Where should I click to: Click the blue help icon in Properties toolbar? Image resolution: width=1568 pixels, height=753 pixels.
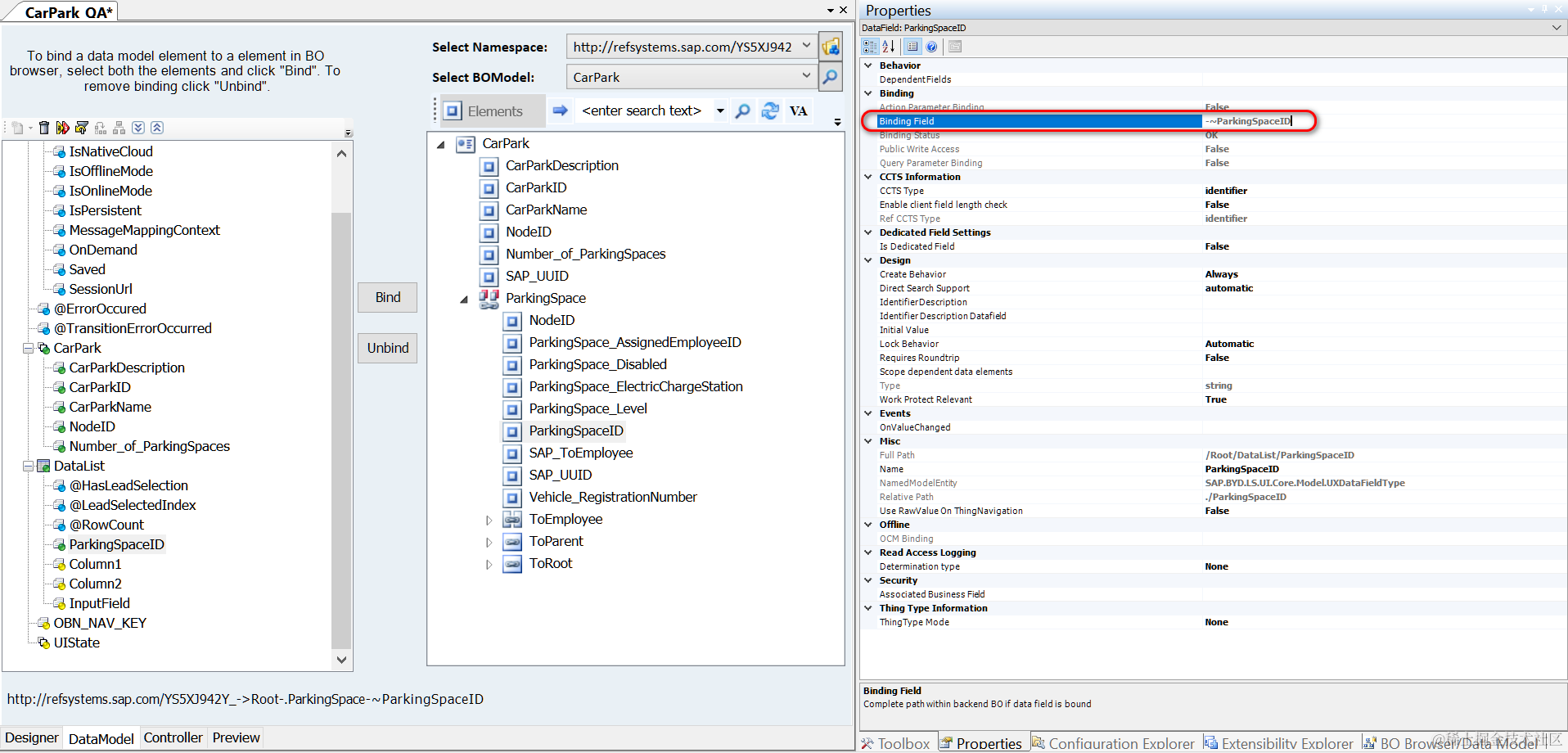point(931,47)
